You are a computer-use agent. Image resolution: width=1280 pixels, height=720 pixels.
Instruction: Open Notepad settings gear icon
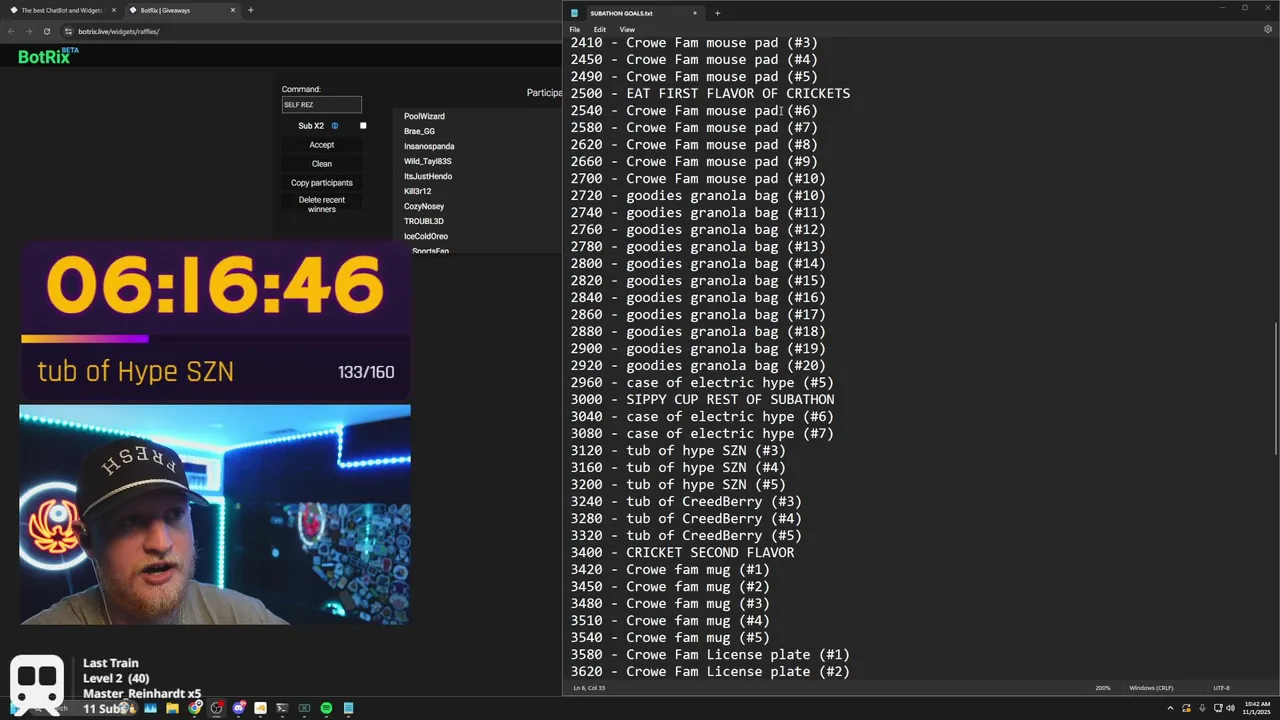[1268, 29]
